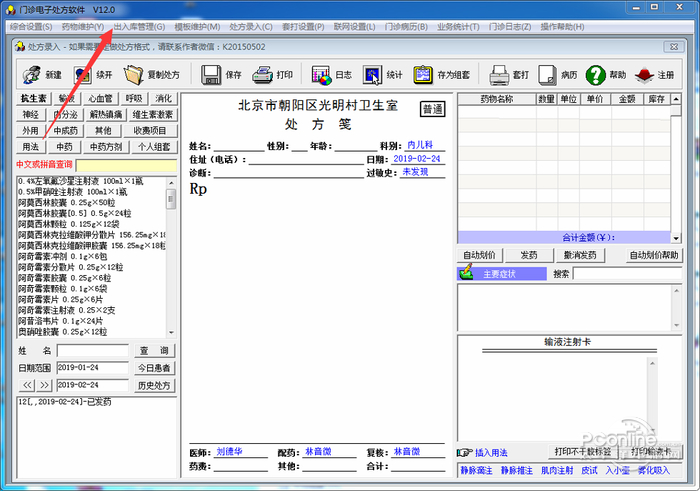Click the 自动划价 button
This screenshot has width=700, height=491.
tap(480, 254)
